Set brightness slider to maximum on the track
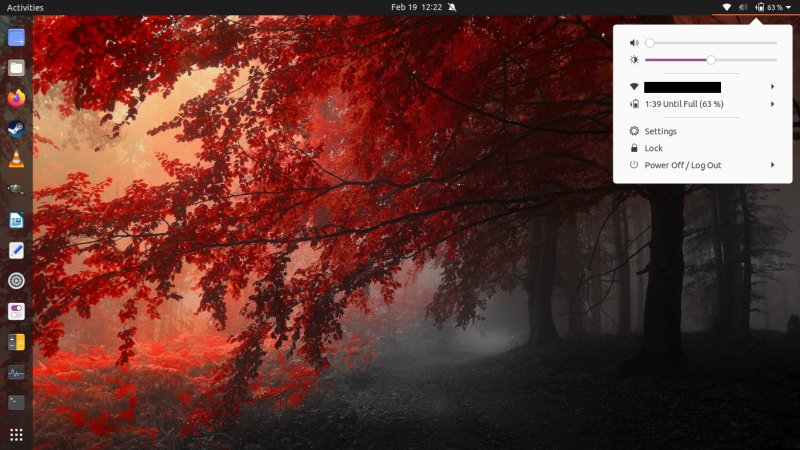The width and height of the screenshot is (800, 450). (x=777, y=60)
